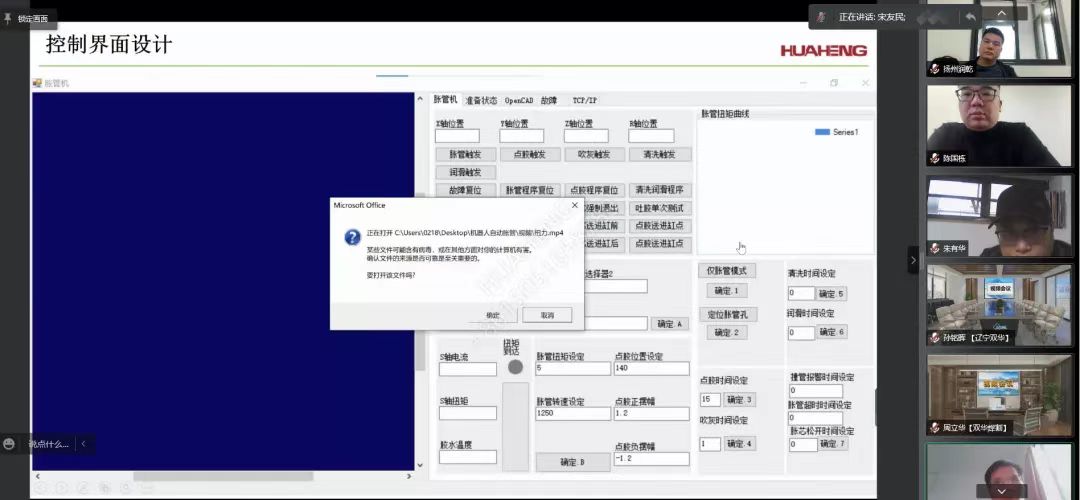
Task: Click the 胀管转速设定 field showing 1250
Action: [x=572, y=414]
